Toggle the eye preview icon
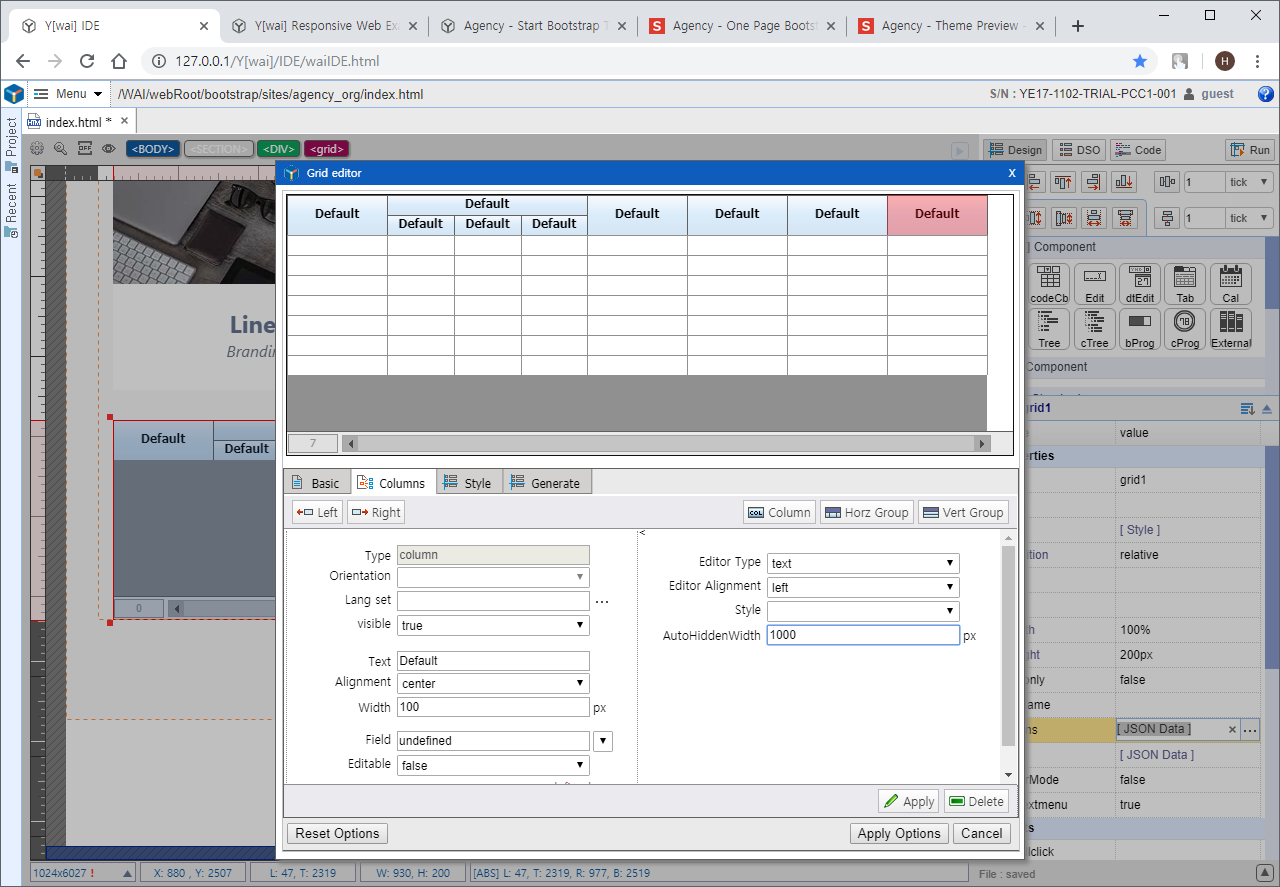The width and height of the screenshot is (1280, 887). coord(108,149)
